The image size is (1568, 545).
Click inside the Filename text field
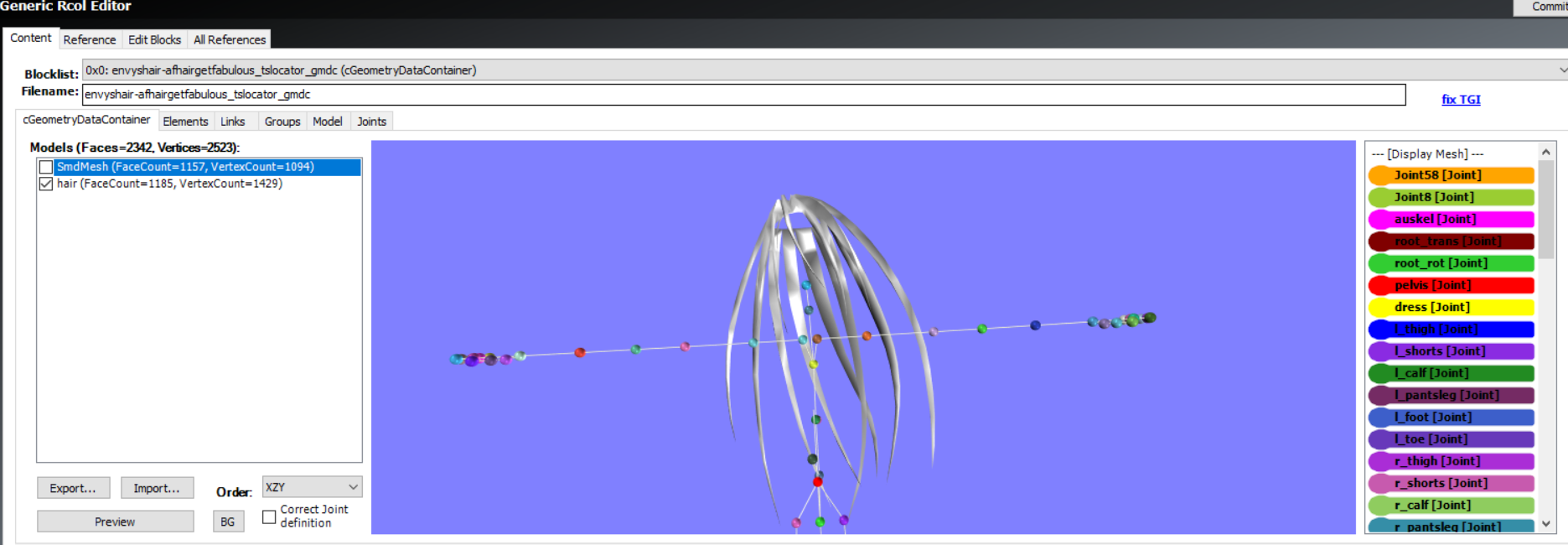click(x=743, y=95)
